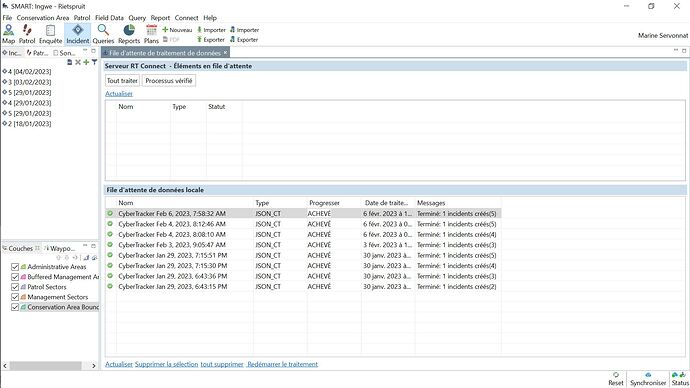This screenshot has height=388, width=690.
Task: Open the Connect menu
Action: (x=187, y=18)
